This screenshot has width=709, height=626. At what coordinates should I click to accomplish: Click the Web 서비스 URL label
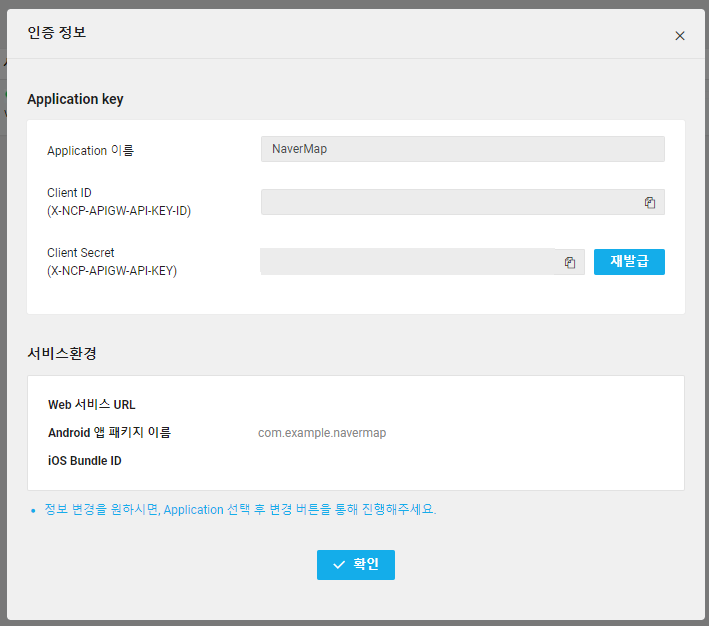(92, 404)
